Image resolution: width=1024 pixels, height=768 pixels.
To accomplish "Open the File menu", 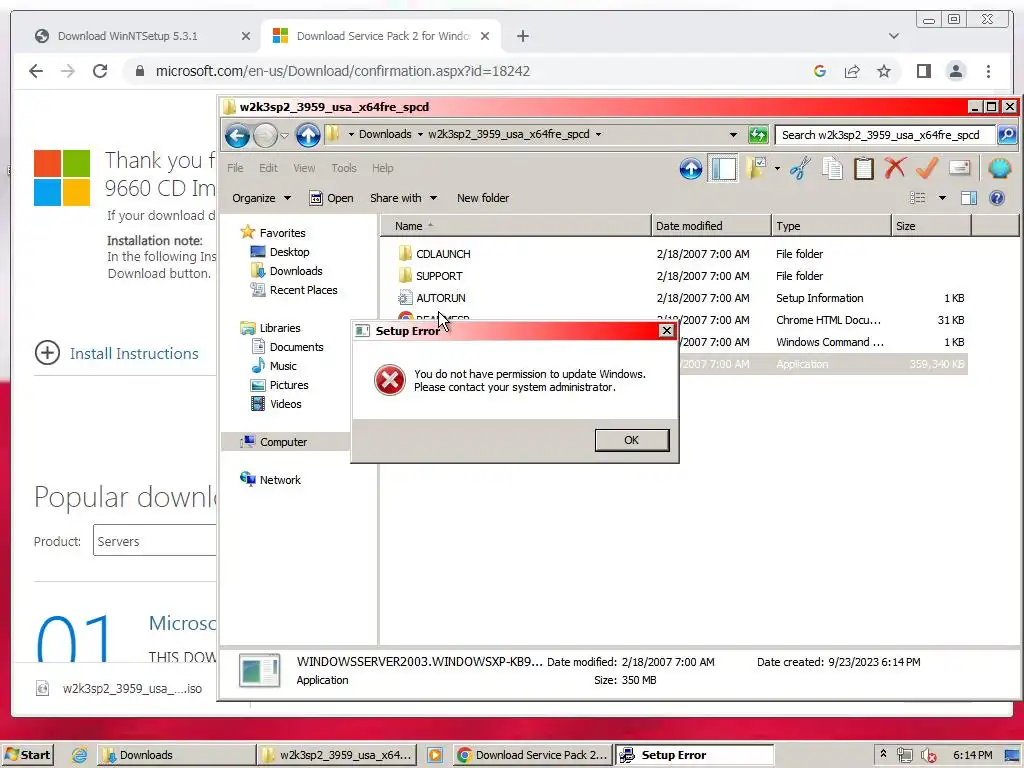I will [x=235, y=168].
